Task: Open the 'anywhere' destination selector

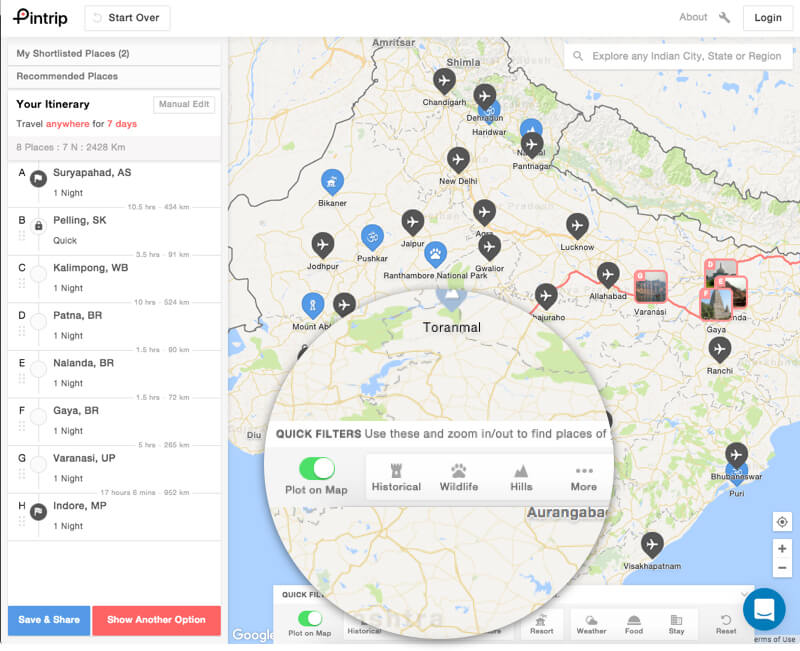Action: pos(67,124)
